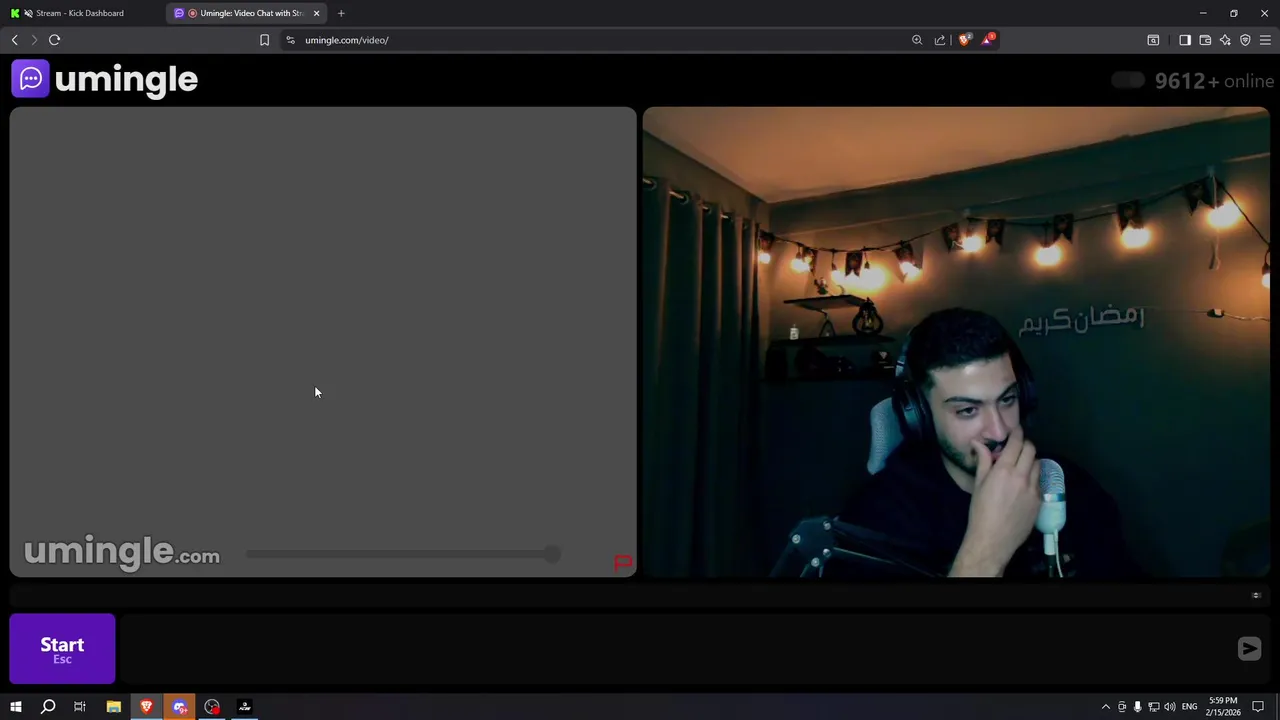Image resolution: width=1280 pixels, height=720 pixels.
Task: Reload the umingle page
Action: point(55,40)
